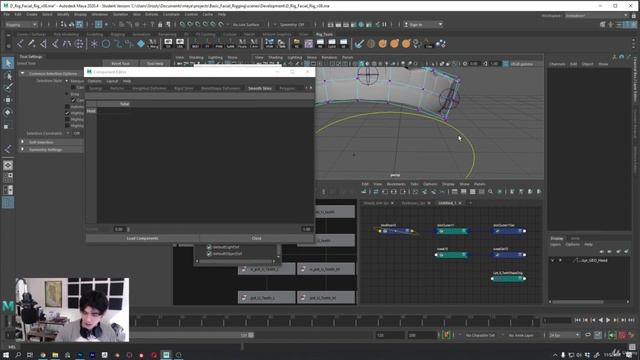Image resolution: width=640 pixels, height=360 pixels.
Task: Click the NURBS circle shelf icon
Action: pos(106,44)
